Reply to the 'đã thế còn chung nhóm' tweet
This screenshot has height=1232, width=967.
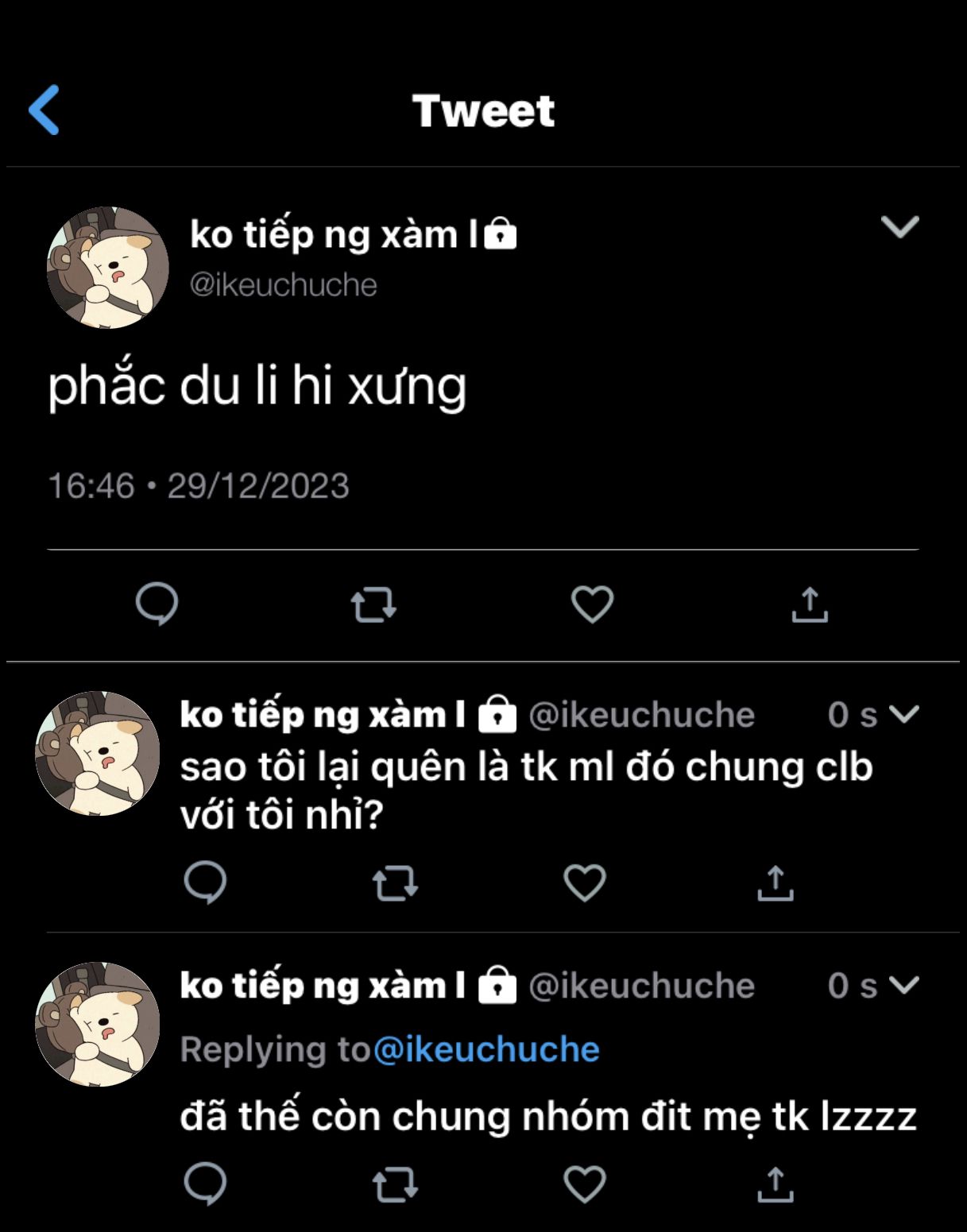[205, 1184]
